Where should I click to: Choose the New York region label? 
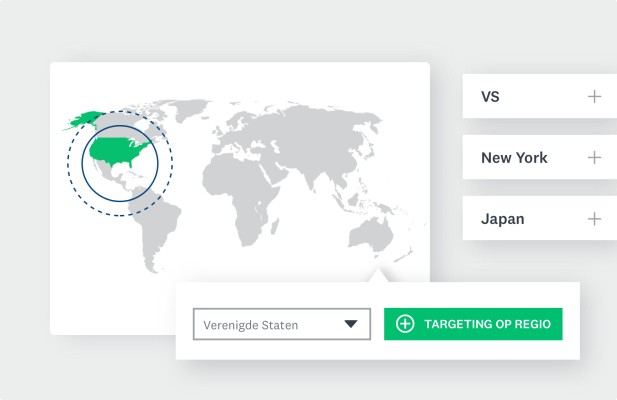tap(514, 158)
